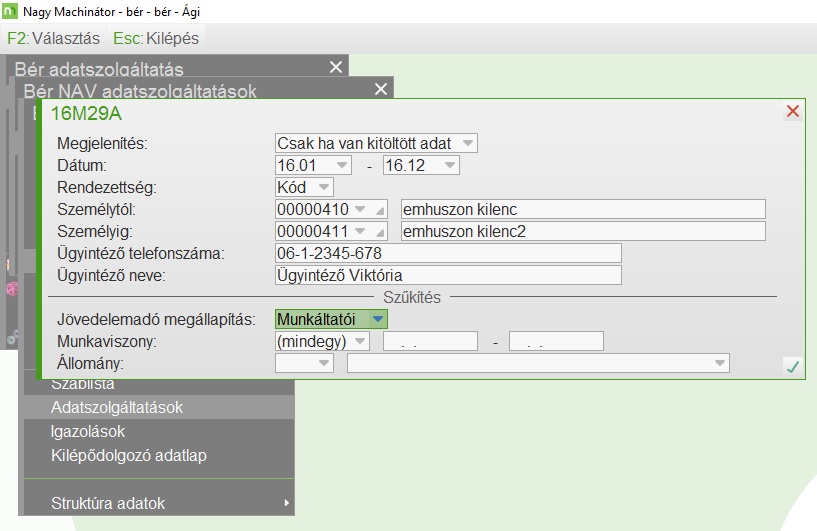Select the Adatszolgáltatások menu item
Screen dimensions: 817x531
tap(159, 407)
